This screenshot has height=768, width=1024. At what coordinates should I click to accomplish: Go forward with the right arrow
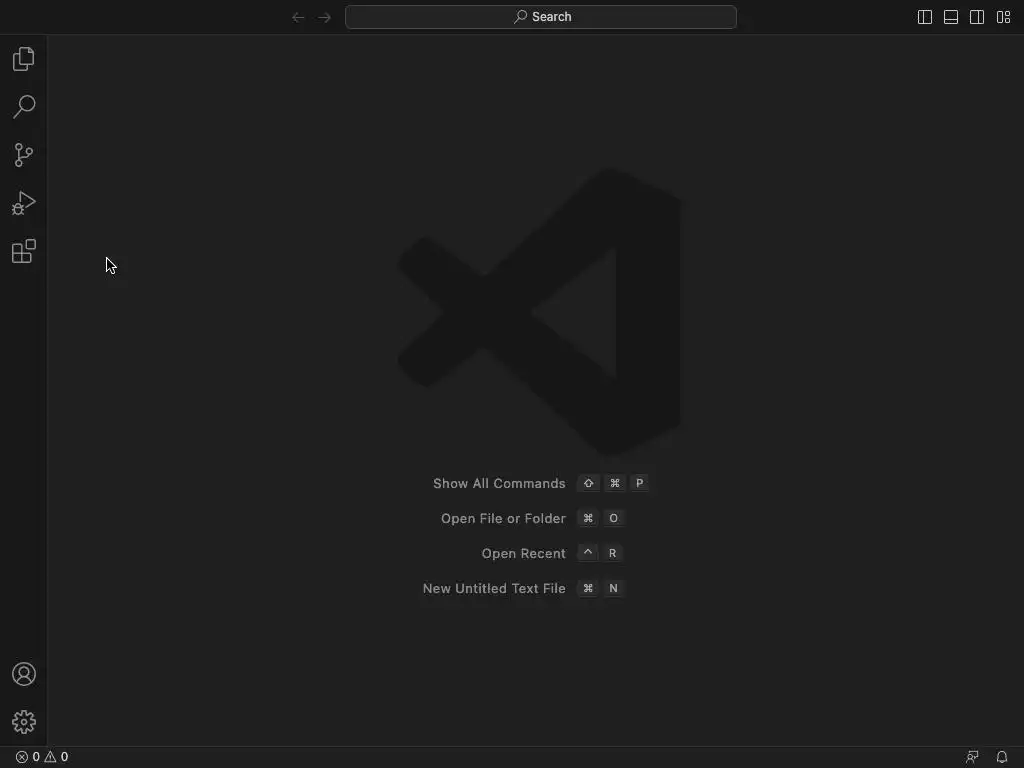[x=324, y=17]
